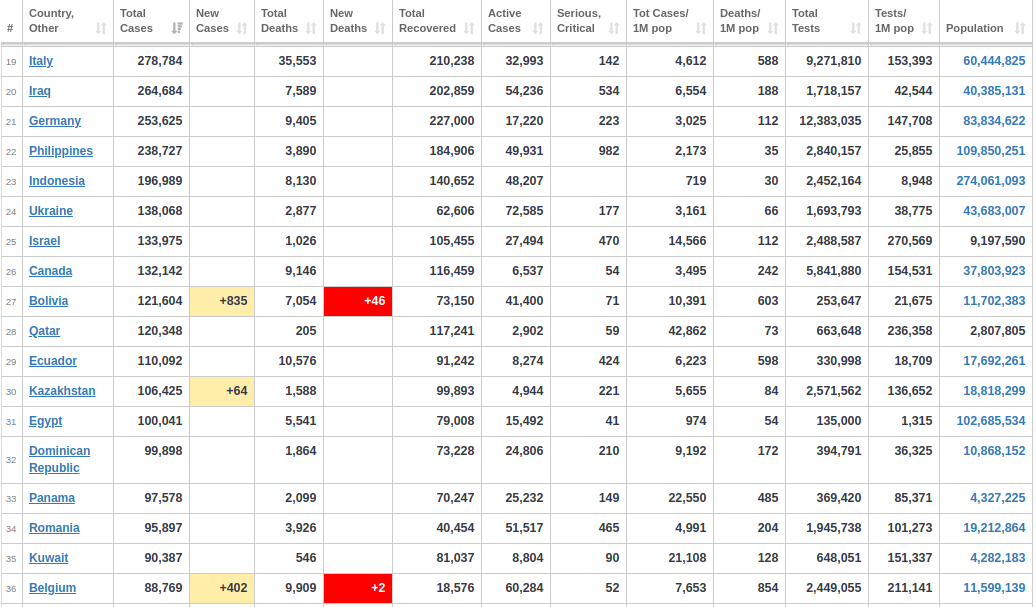Sort by New Deaths arrow icon
Image resolution: width=1036 pixels, height=607 pixels.
380,28
